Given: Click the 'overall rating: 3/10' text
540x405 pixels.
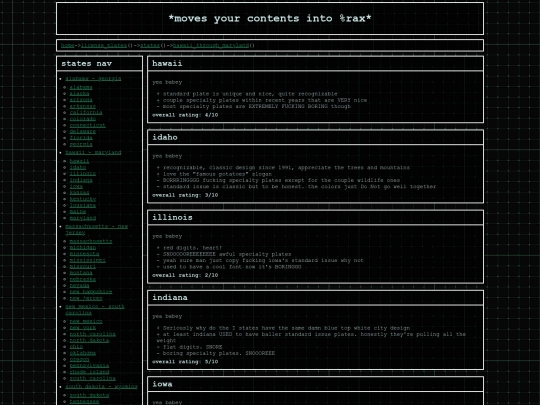Looking at the screenshot, I should [185, 195].
